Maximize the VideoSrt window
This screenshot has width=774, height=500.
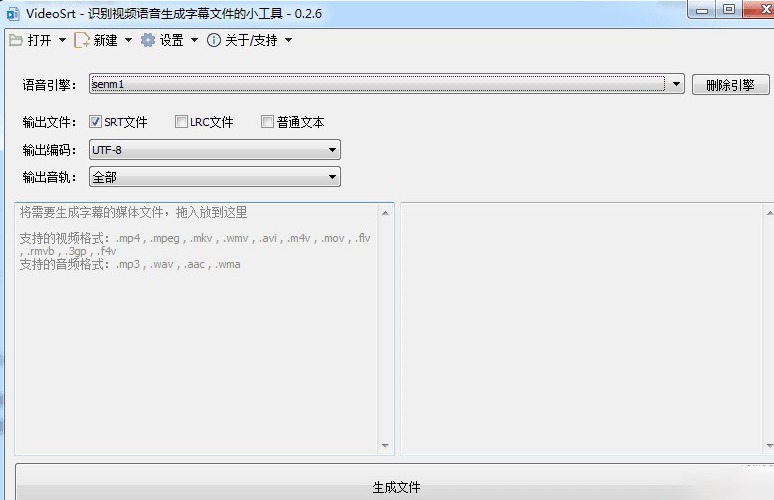click(729, 10)
